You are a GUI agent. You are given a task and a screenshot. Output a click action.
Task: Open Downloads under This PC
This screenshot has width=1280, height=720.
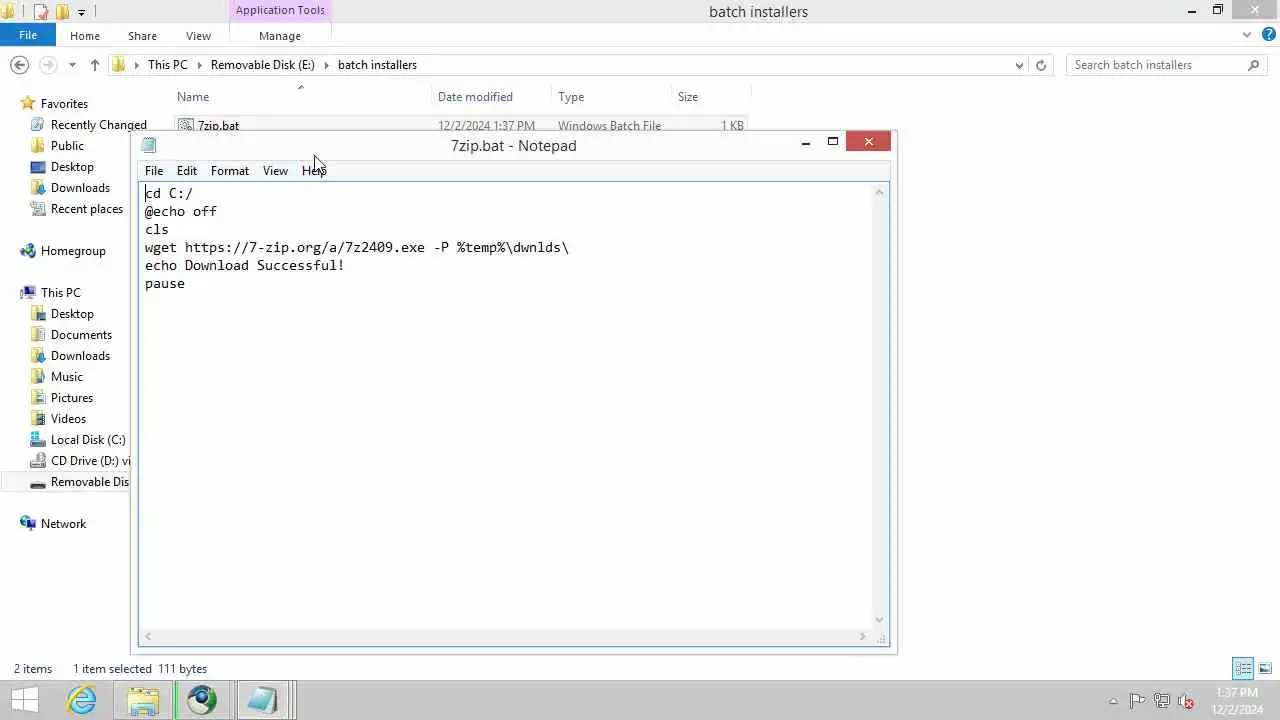[x=80, y=356]
